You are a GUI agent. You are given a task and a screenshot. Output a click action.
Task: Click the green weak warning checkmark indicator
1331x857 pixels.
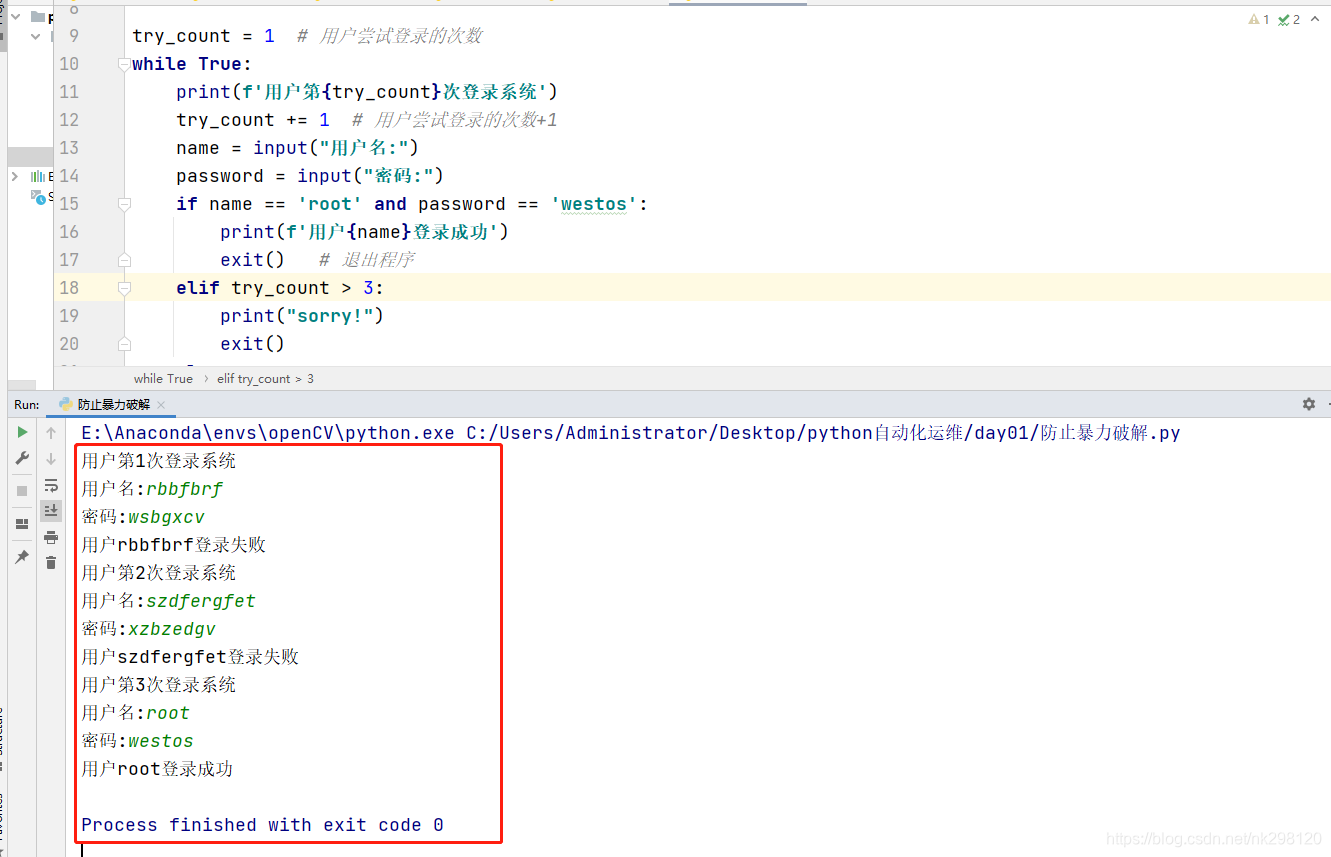(1289, 19)
